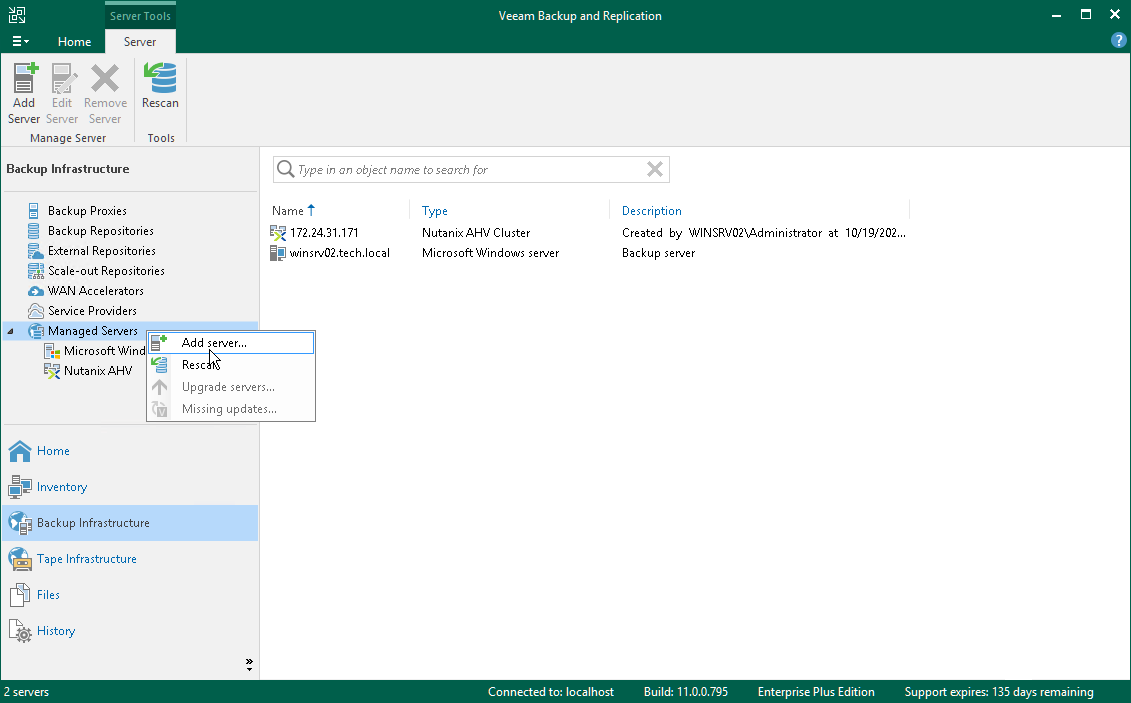Select Service Providers node
The width and height of the screenshot is (1131, 703).
[92, 311]
